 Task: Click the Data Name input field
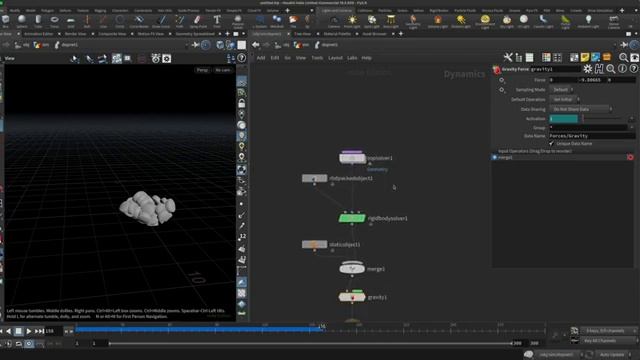coord(592,136)
